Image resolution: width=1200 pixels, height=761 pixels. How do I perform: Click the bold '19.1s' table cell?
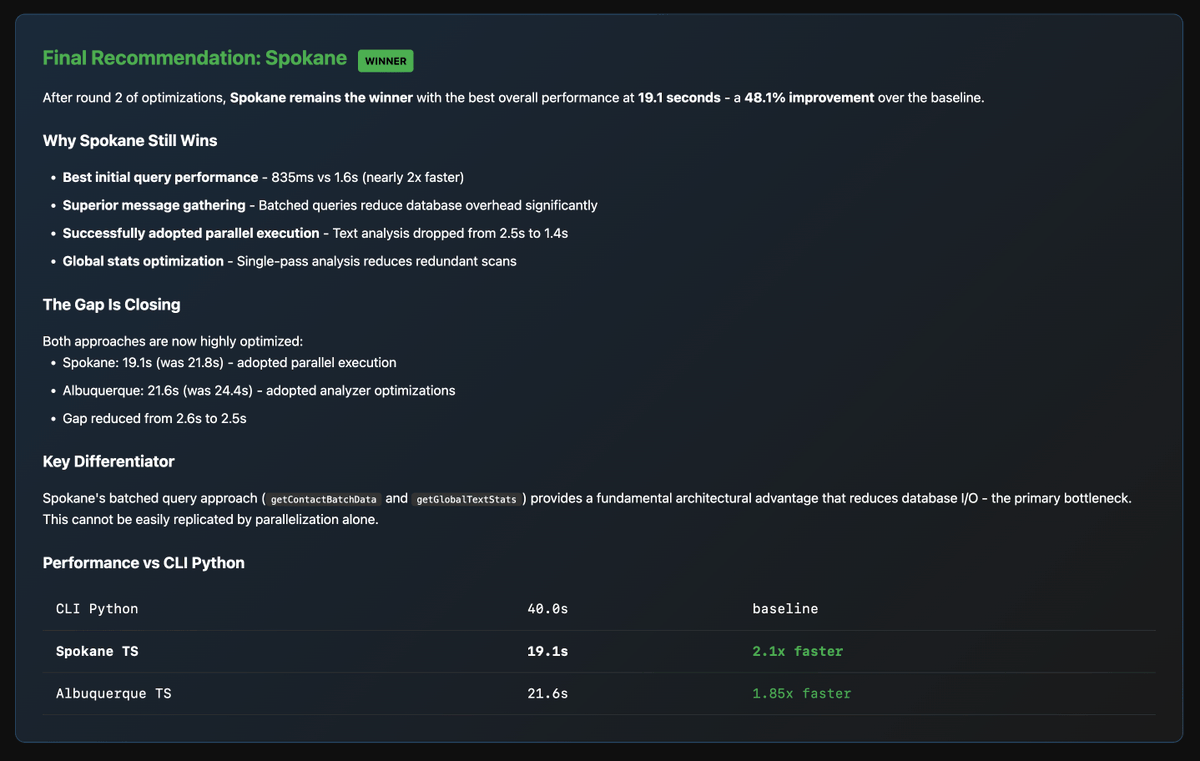click(x=547, y=651)
